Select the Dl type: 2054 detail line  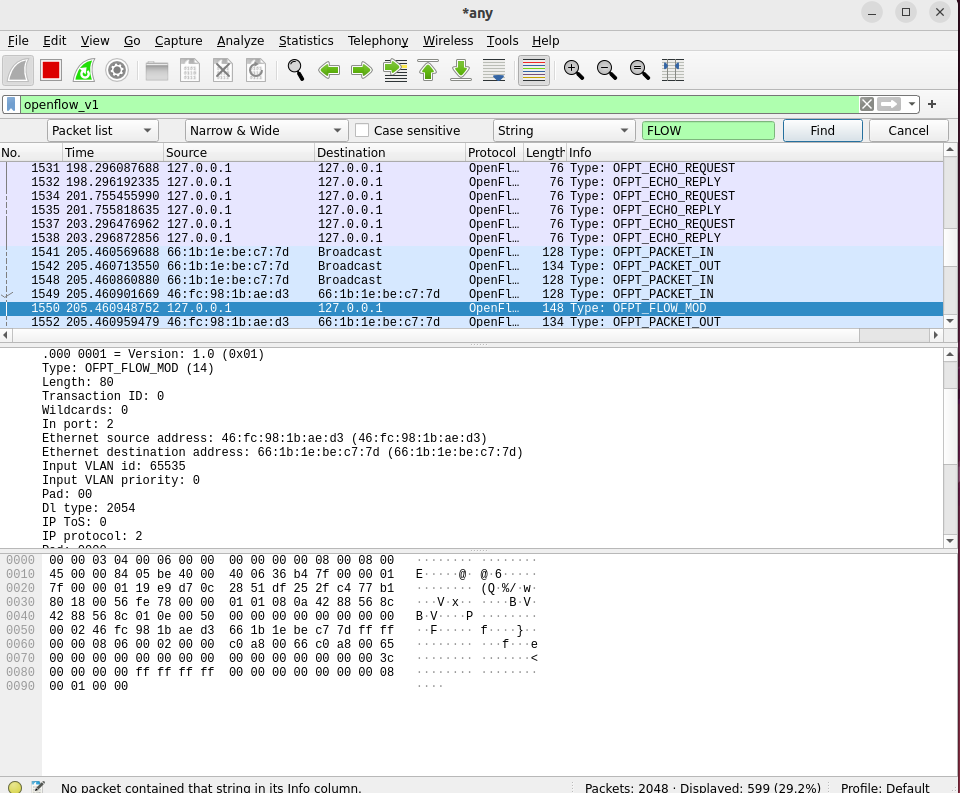(88, 508)
